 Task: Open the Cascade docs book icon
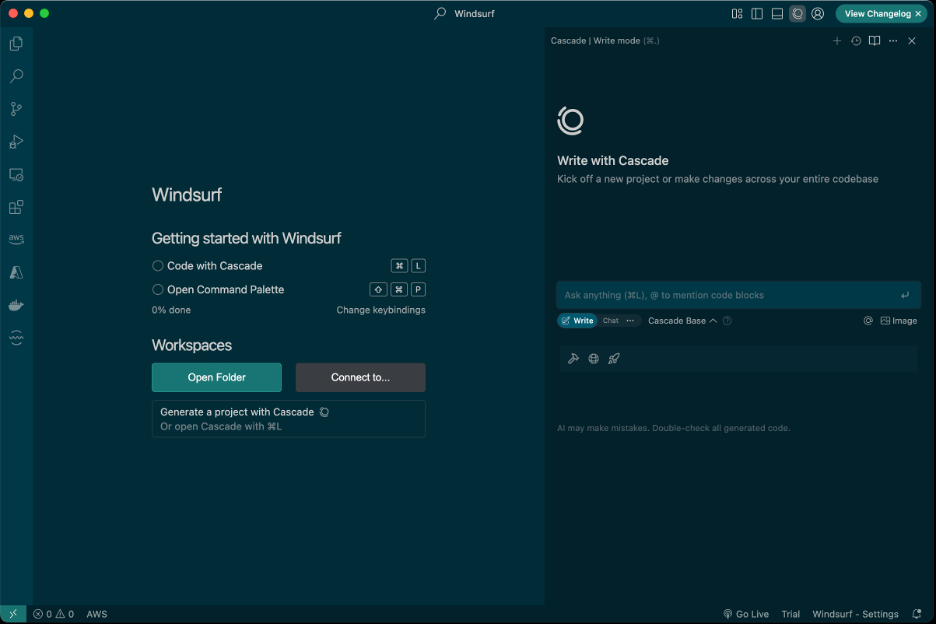(875, 41)
